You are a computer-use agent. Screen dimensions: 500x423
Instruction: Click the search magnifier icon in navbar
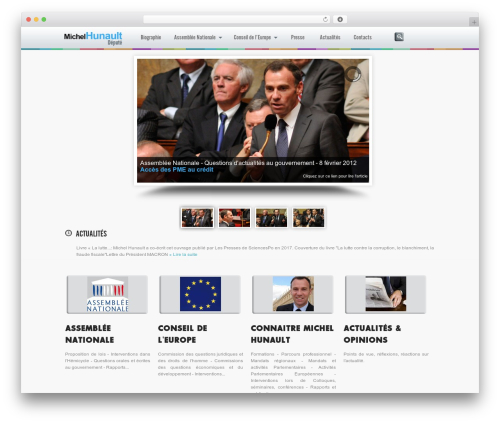(399, 37)
